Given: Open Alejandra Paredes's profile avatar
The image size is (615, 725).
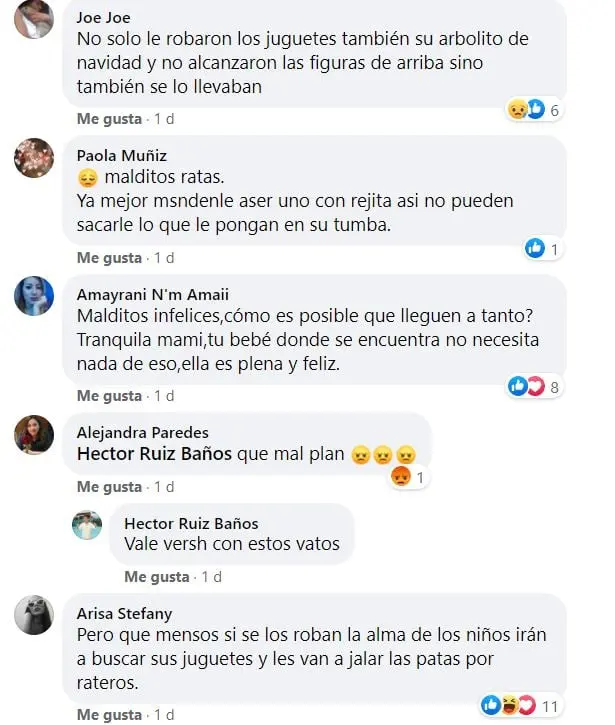Looking at the screenshot, I should click(x=34, y=435).
